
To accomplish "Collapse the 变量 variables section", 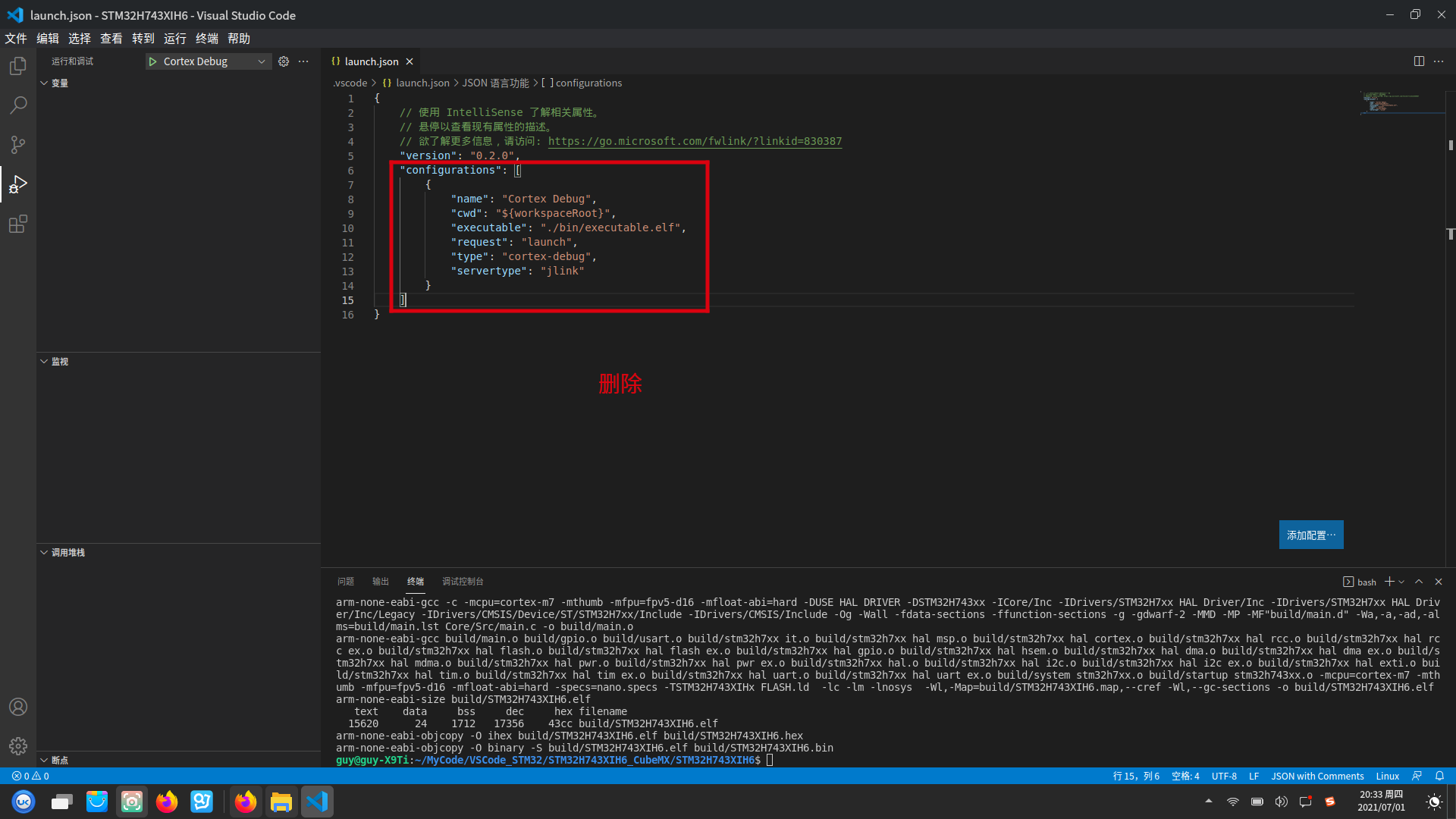I will pyautogui.click(x=178, y=83).
